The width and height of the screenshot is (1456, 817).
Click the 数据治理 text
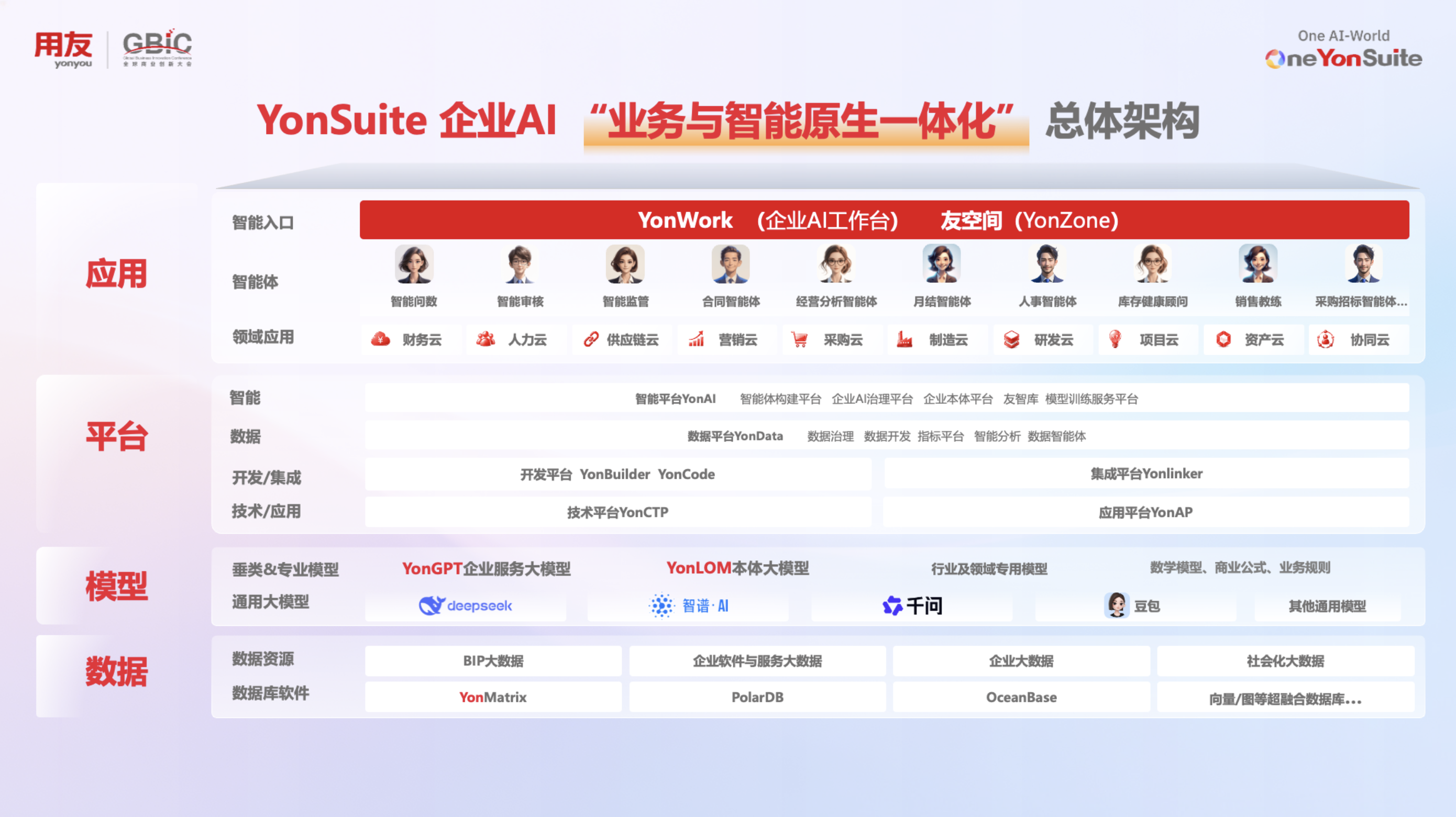tap(830, 436)
